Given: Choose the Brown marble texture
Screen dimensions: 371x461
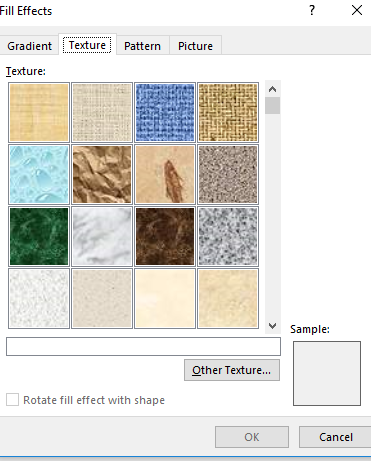Looking at the screenshot, I should pyautogui.click(x=165, y=236).
